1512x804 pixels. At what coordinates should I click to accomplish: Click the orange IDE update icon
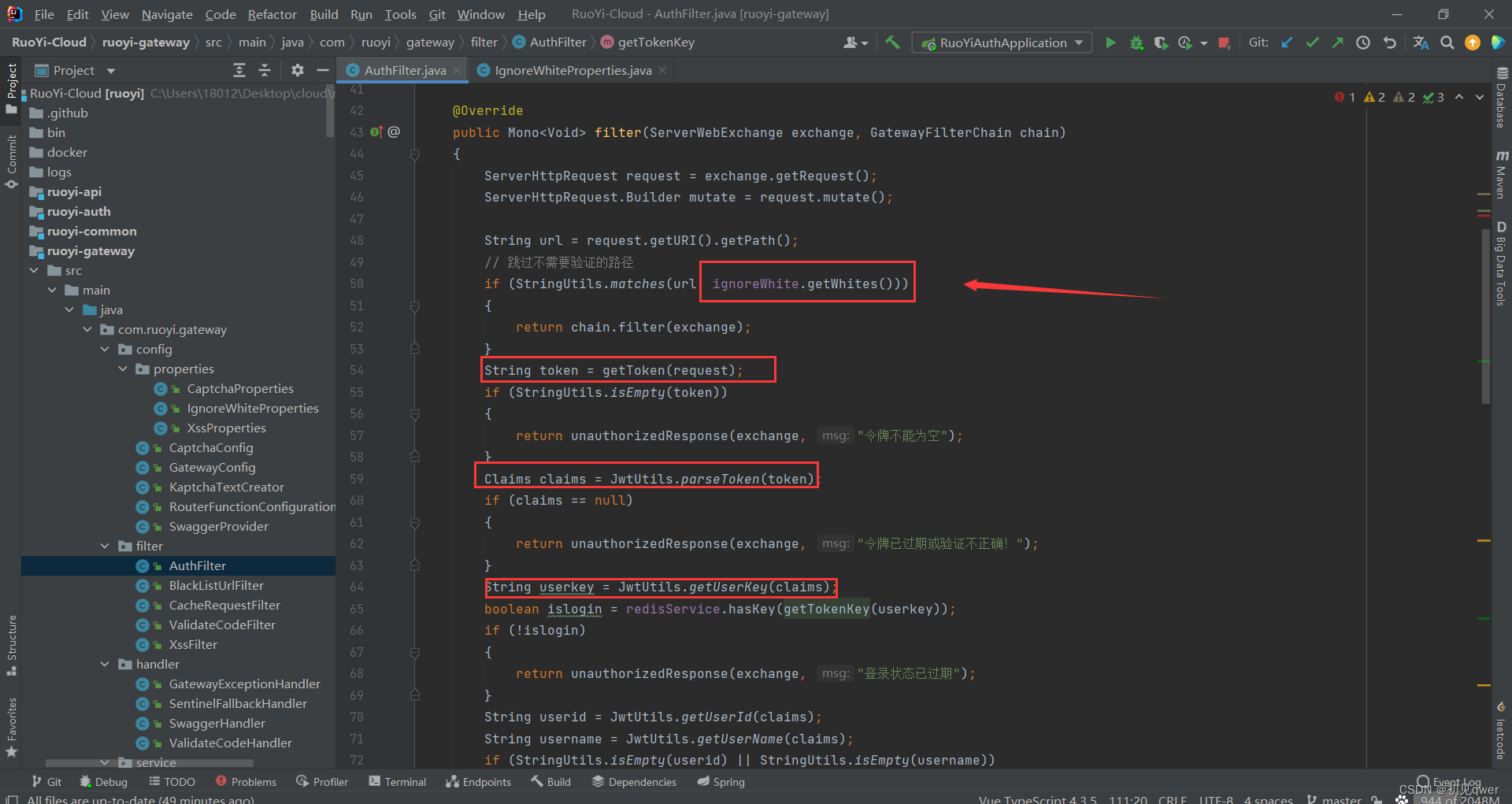[x=1473, y=43]
